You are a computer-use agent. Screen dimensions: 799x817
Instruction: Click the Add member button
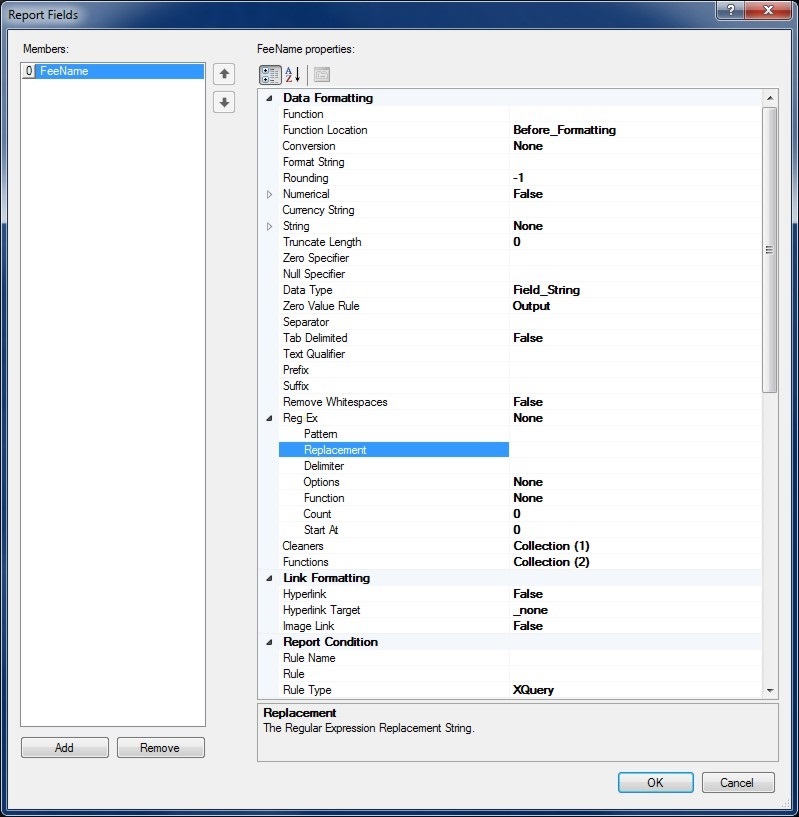(64, 748)
